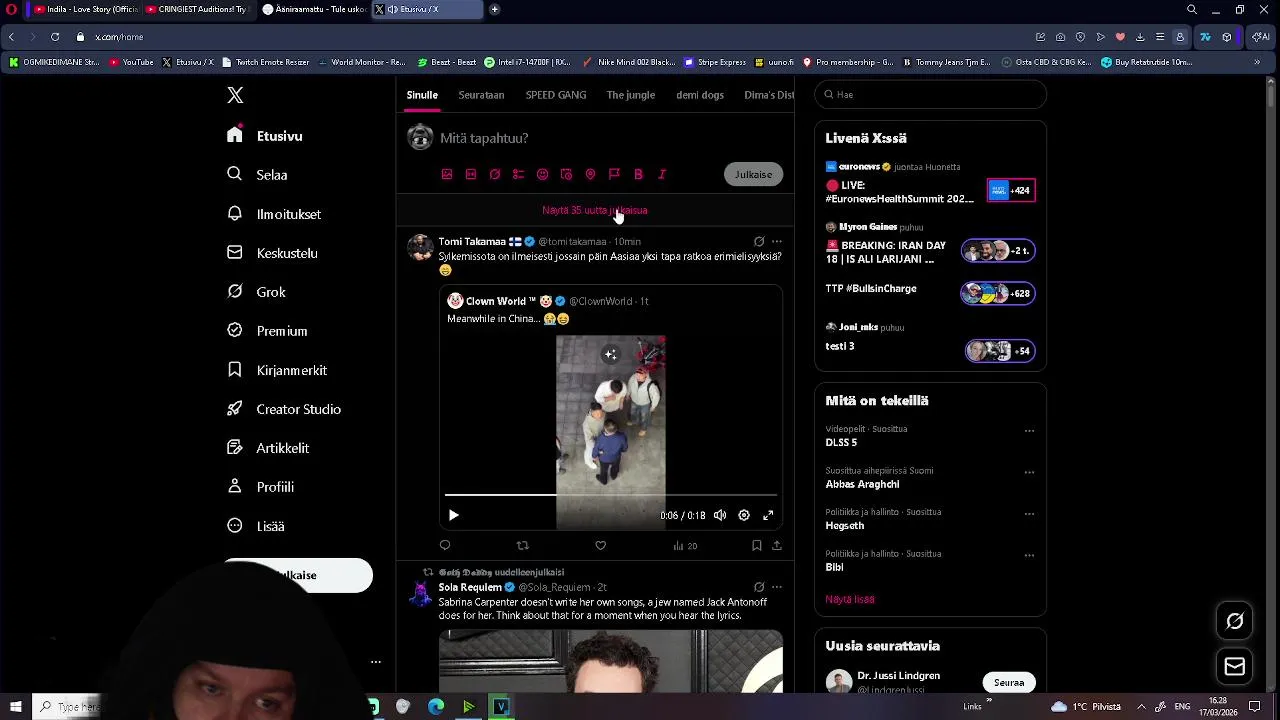Add a GIF to the post
Screen dimensions: 1280x720
[471, 174]
